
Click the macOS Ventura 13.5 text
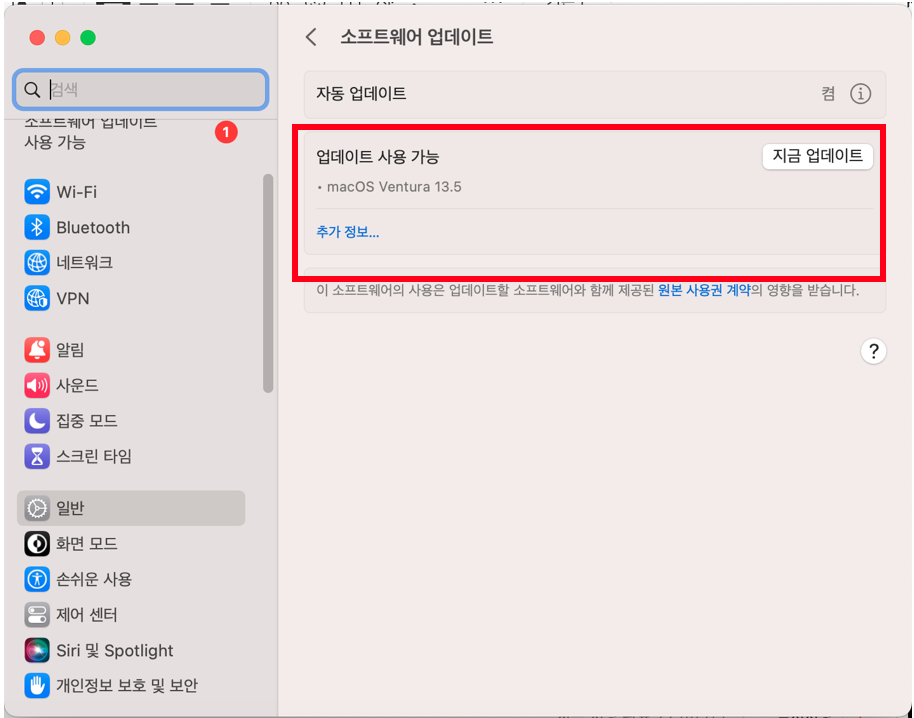394,187
